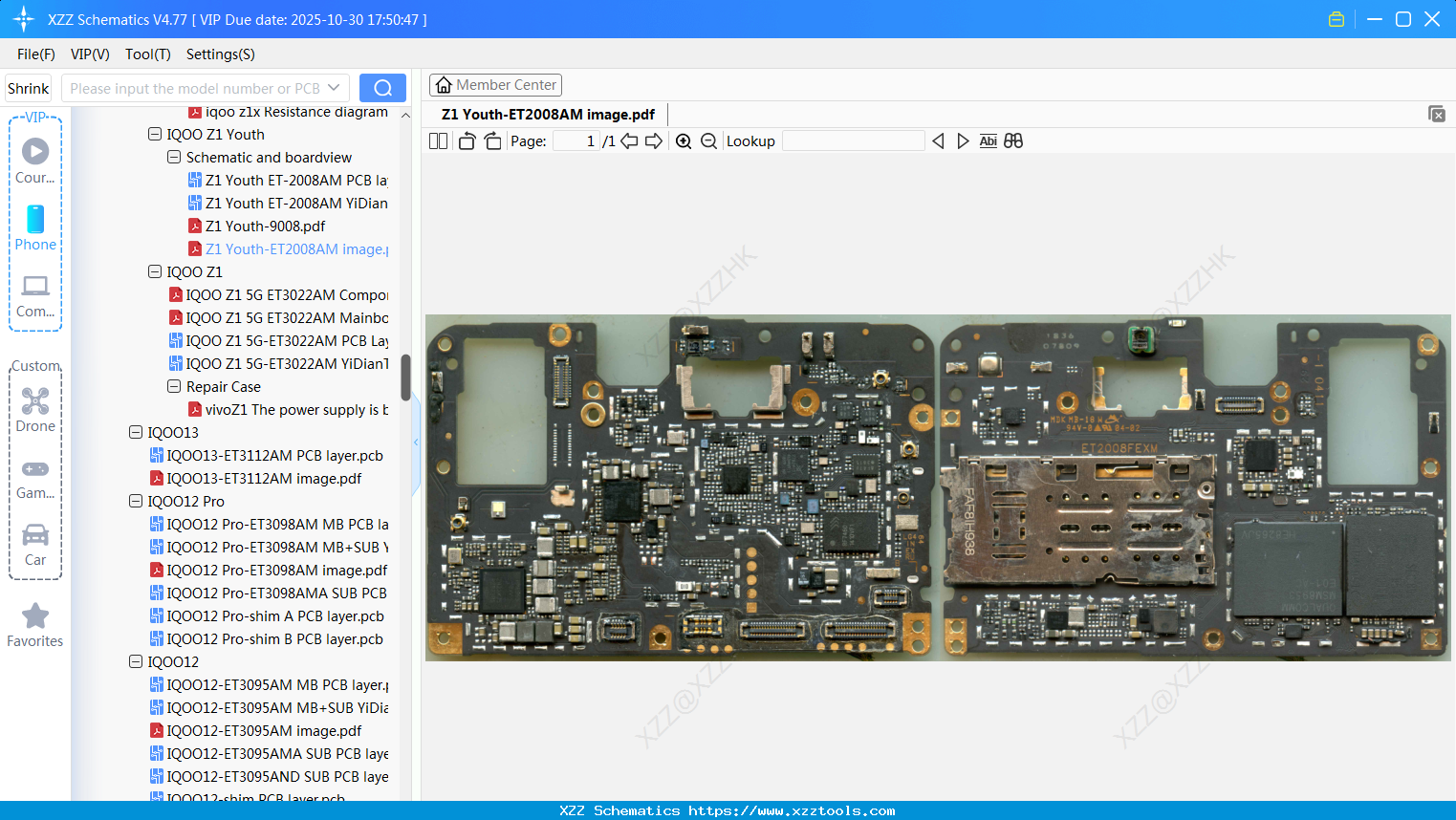This screenshot has width=1456, height=820.
Task: Go to the next PDF page arrow
Action: point(654,141)
